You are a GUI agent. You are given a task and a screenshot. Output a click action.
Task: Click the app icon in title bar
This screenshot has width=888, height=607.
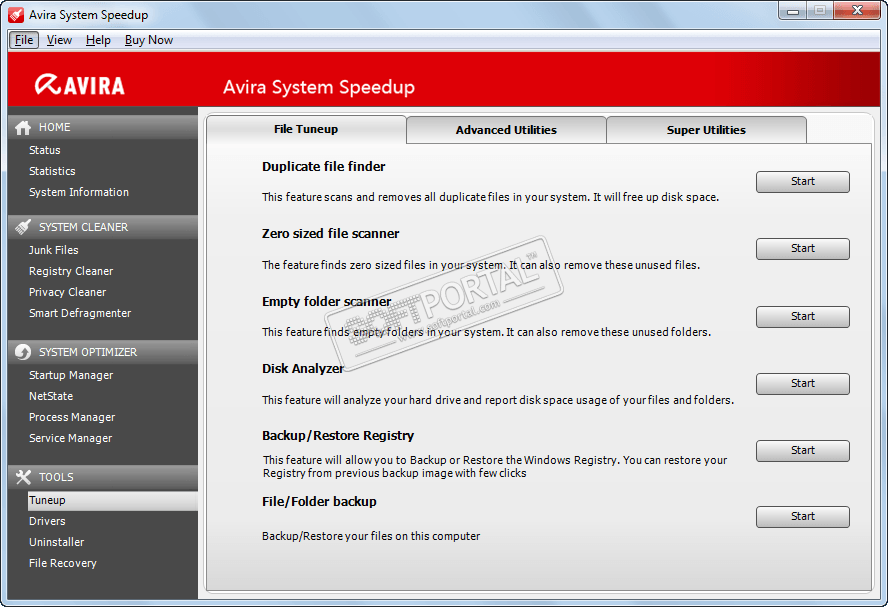pyautogui.click(x=16, y=15)
